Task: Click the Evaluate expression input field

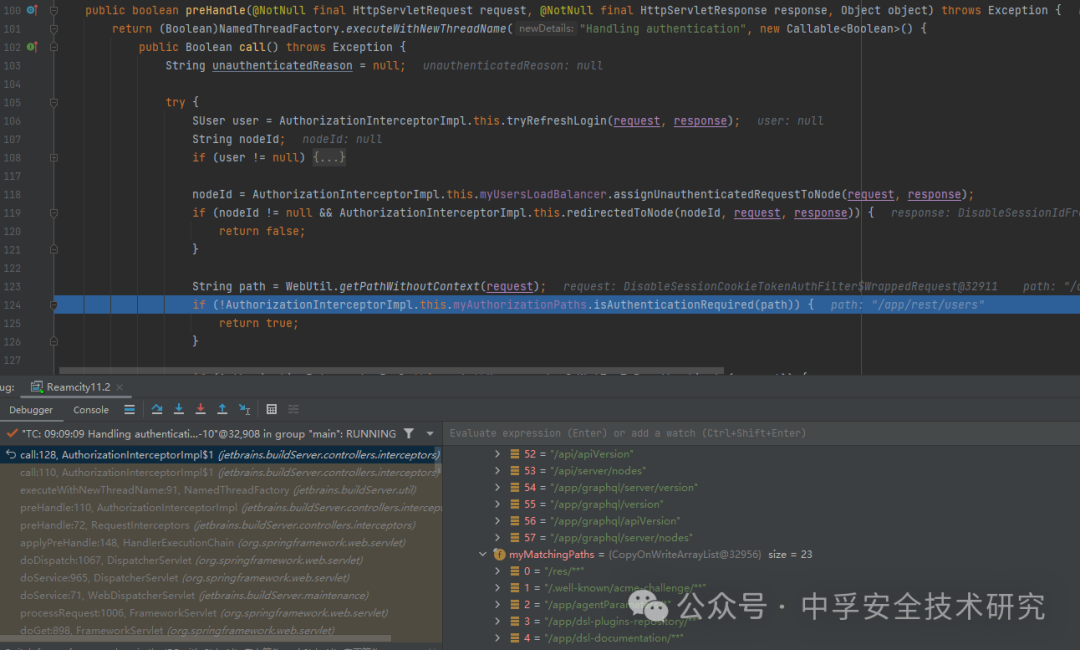Action: click(762, 433)
